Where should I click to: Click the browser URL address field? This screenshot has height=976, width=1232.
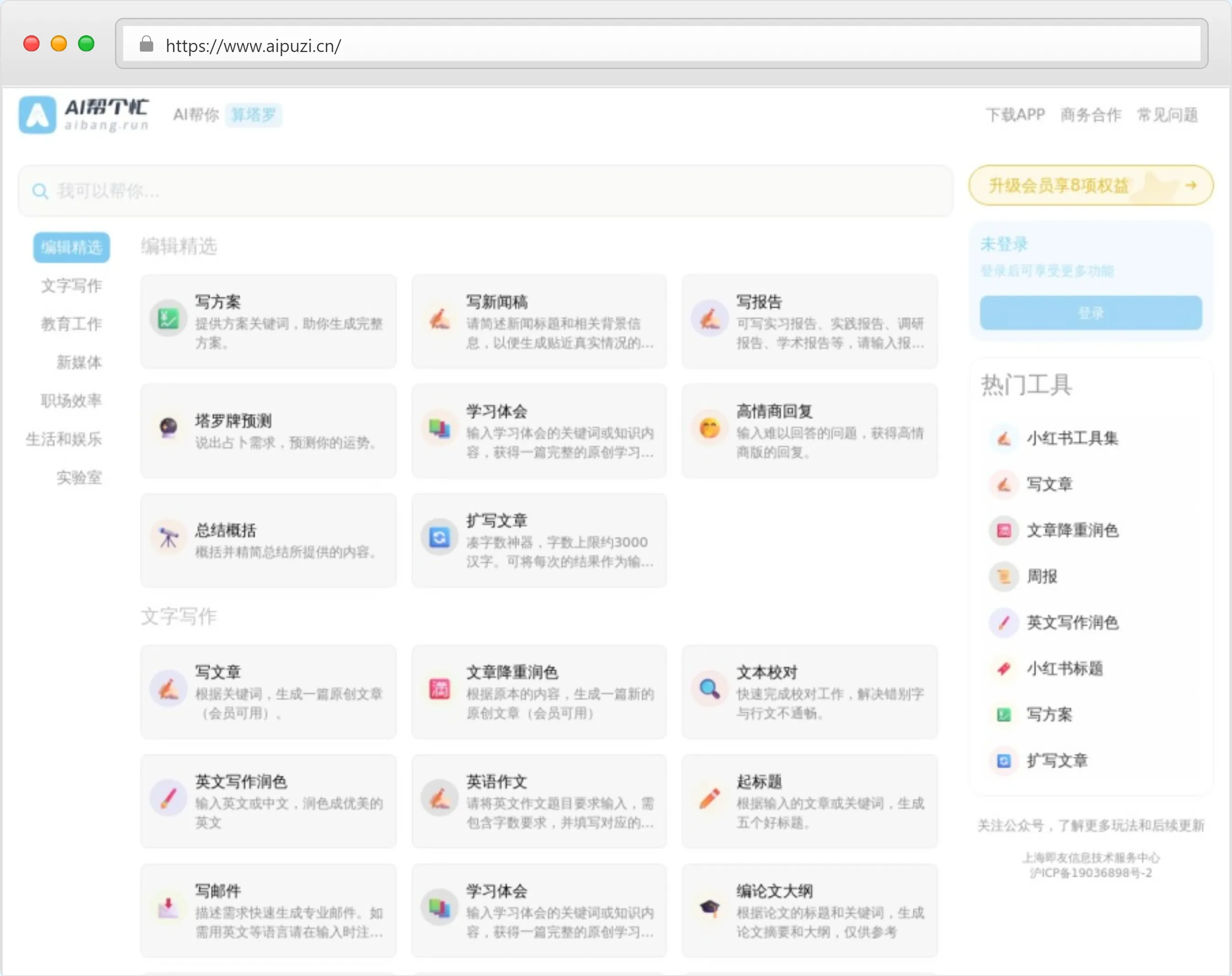click(x=662, y=44)
